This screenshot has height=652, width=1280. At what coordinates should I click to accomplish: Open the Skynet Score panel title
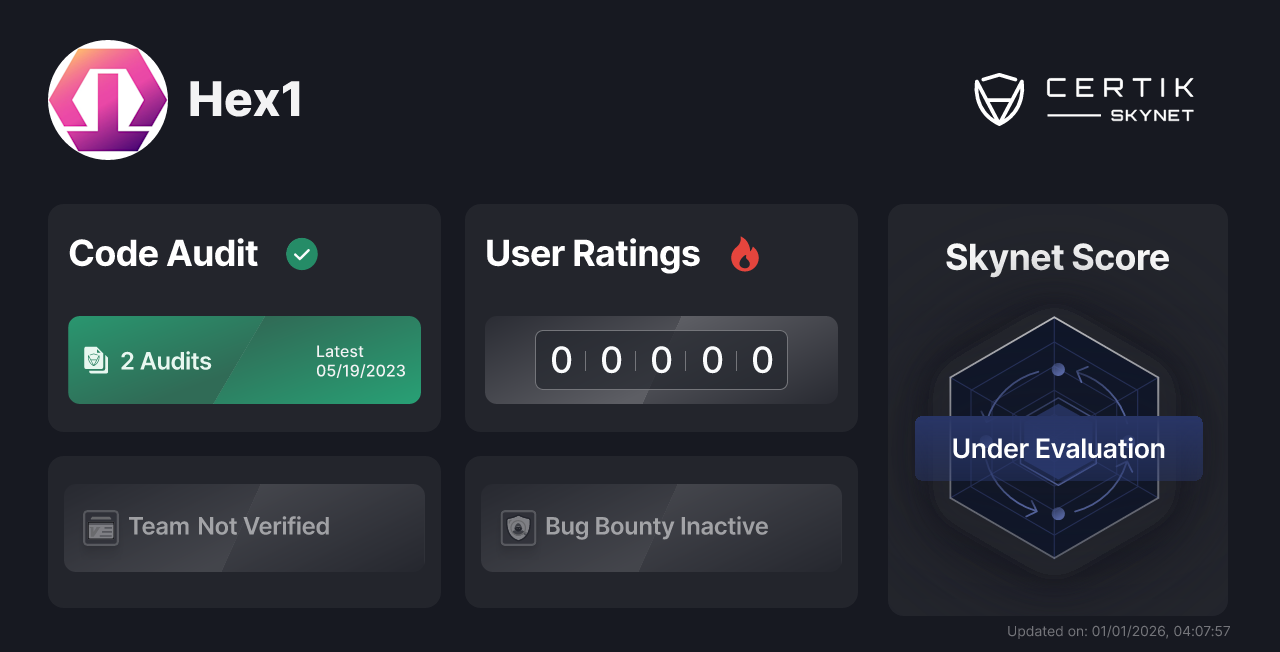click(1057, 258)
